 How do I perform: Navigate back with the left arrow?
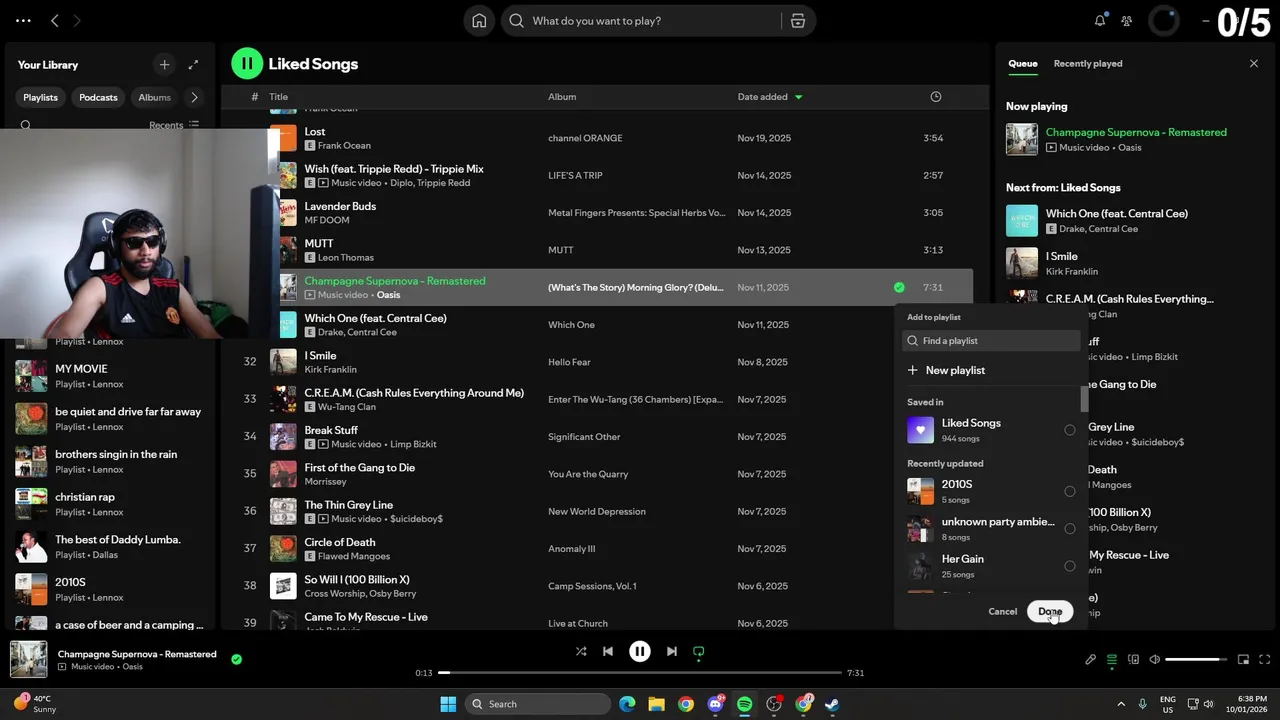point(55,20)
